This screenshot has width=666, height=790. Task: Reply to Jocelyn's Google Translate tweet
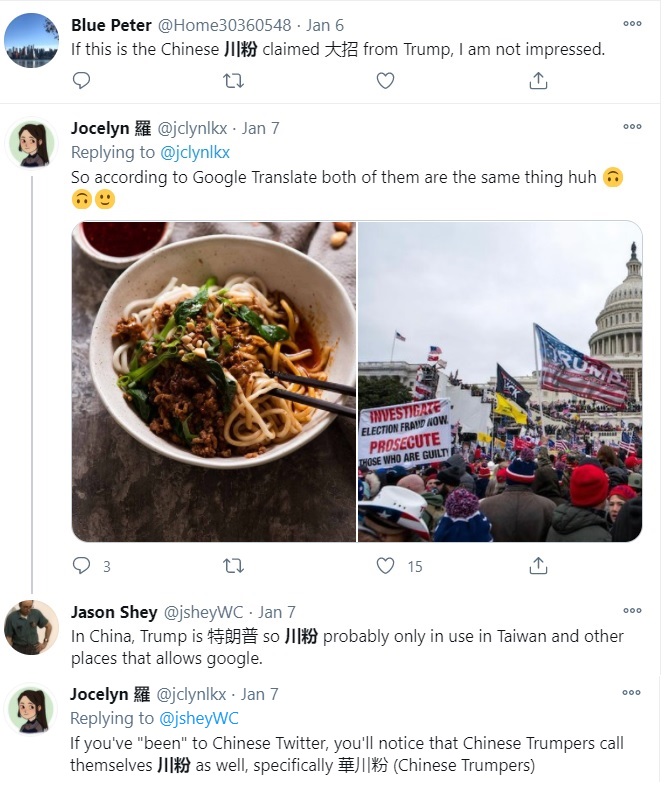coord(82,566)
